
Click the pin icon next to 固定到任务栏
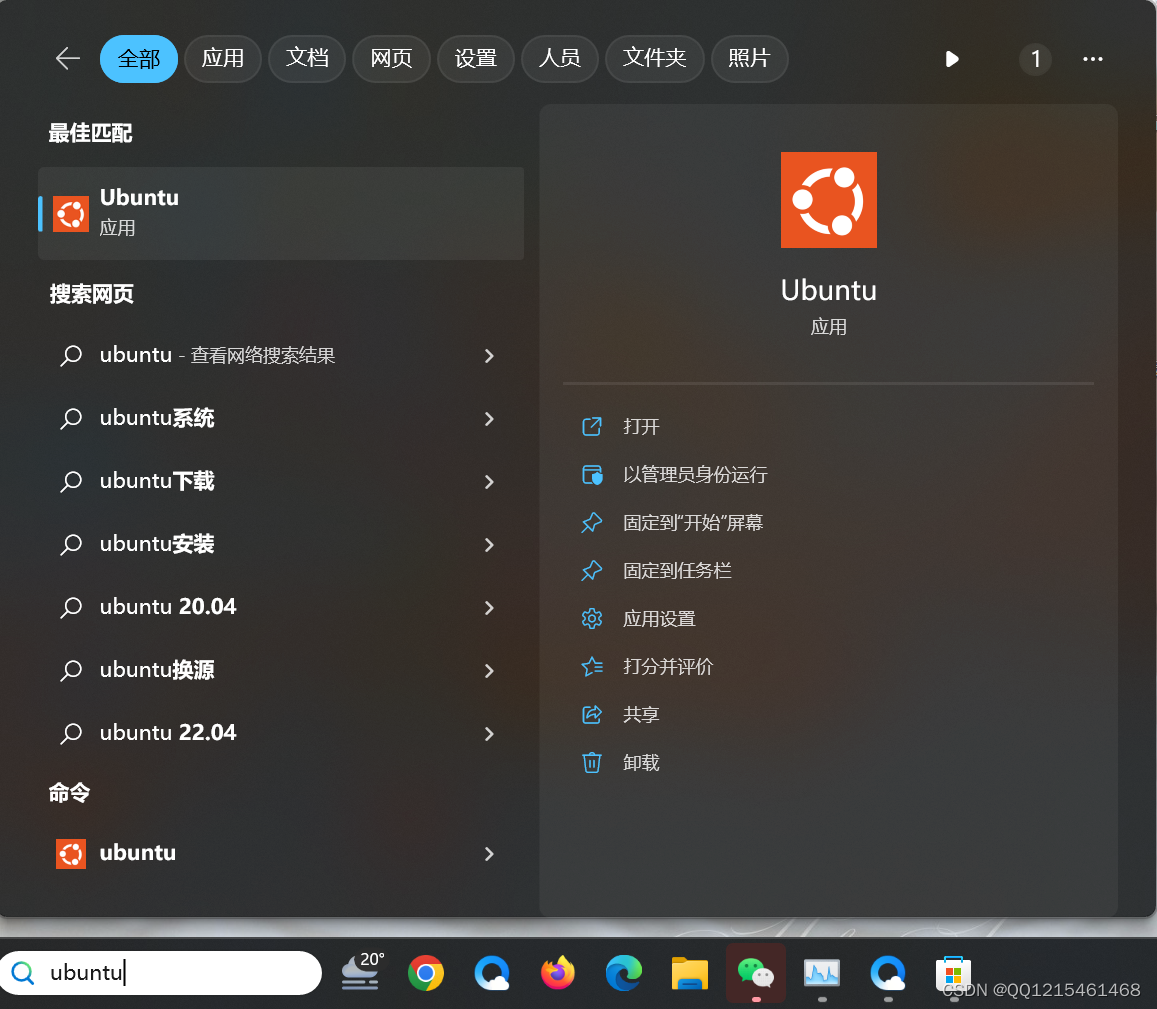(x=592, y=571)
